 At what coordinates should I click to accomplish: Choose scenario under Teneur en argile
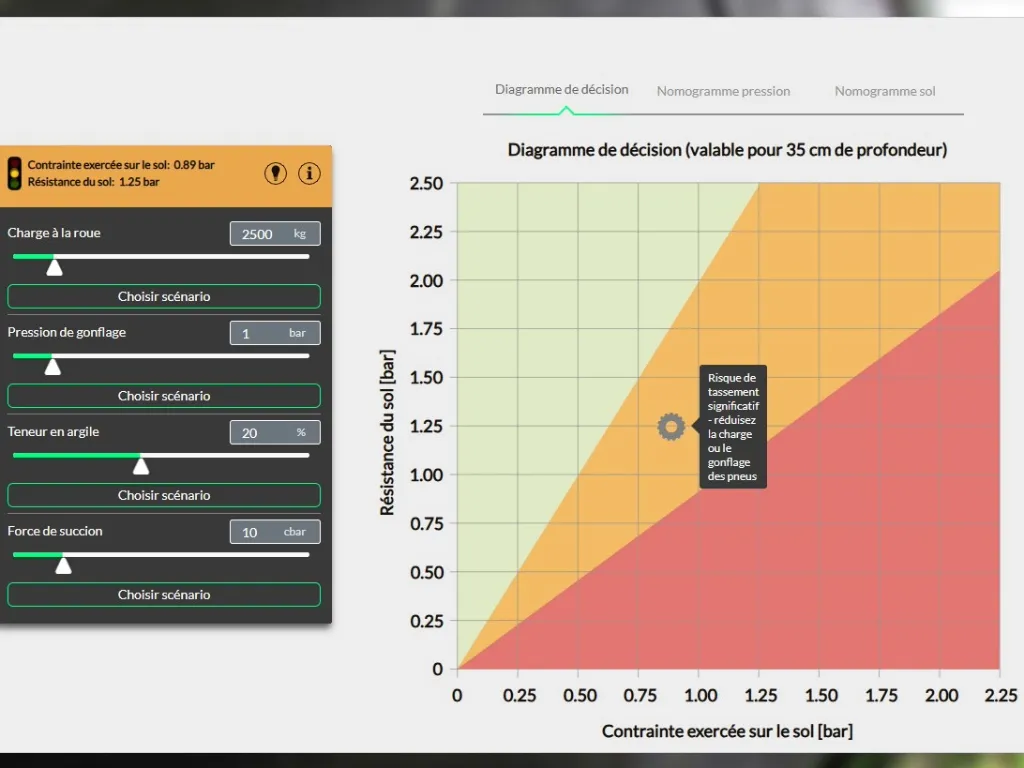pos(164,495)
